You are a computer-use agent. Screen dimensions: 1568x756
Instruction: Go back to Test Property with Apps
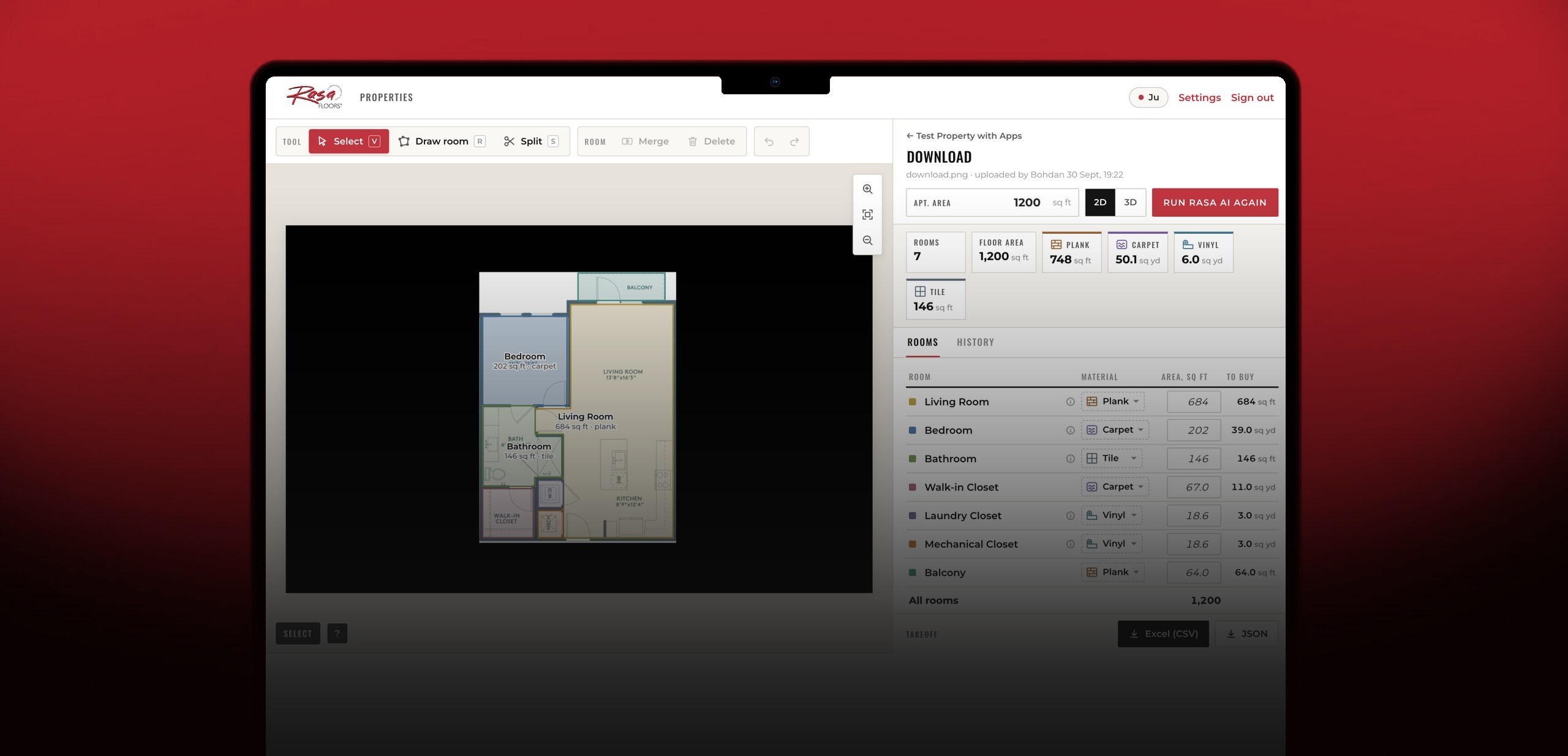tap(964, 136)
